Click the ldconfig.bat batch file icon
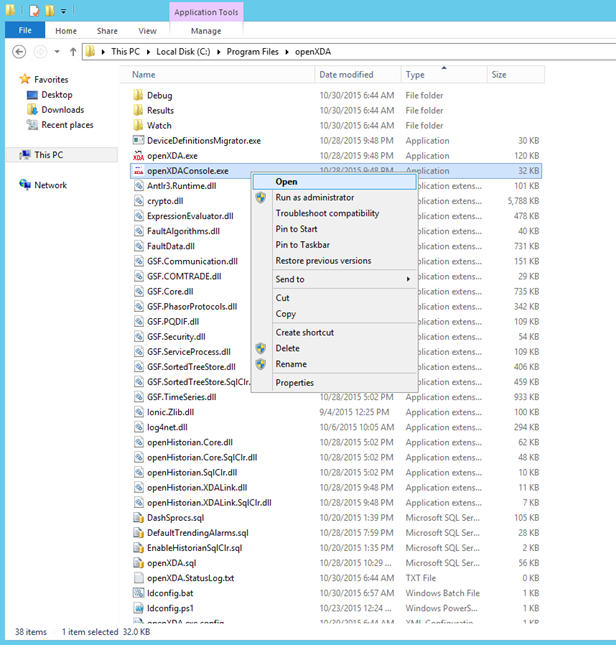 (138, 593)
